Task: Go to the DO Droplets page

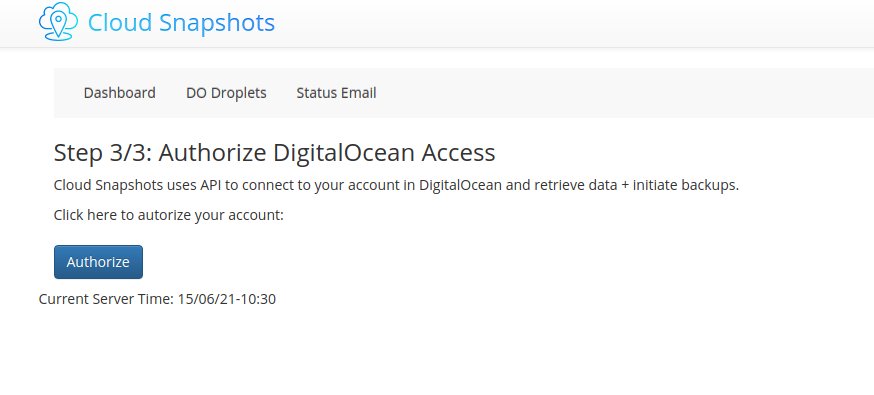Action: coord(226,92)
